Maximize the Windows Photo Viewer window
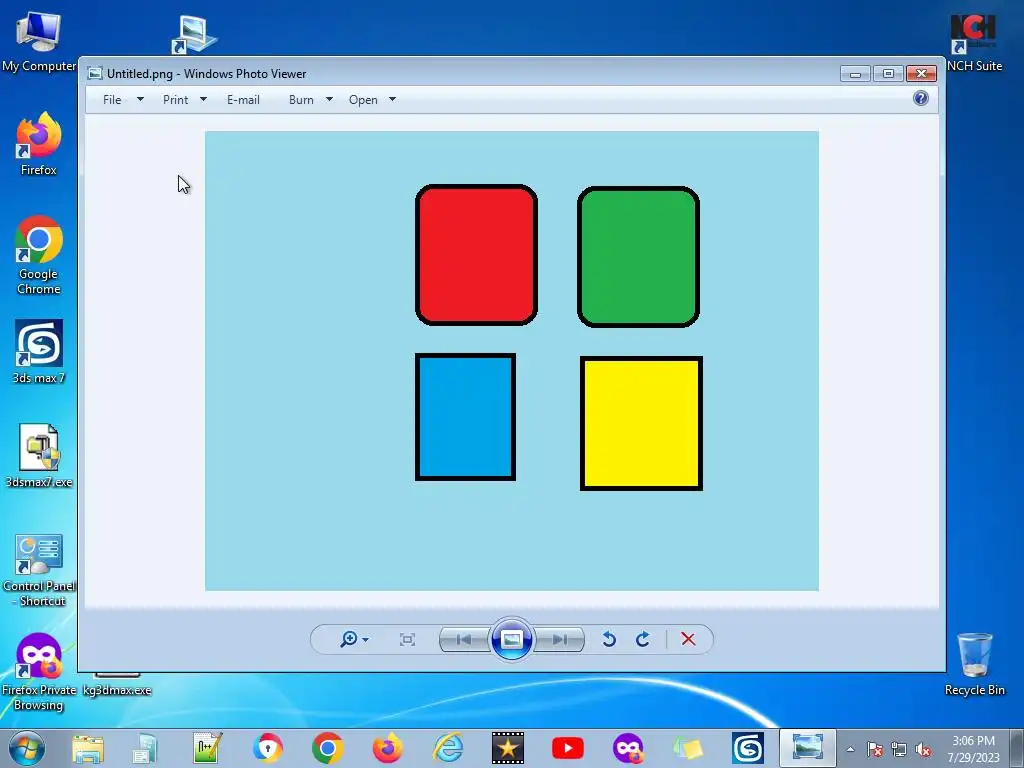The width and height of the screenshot is (1024, 768). point(888,74)
